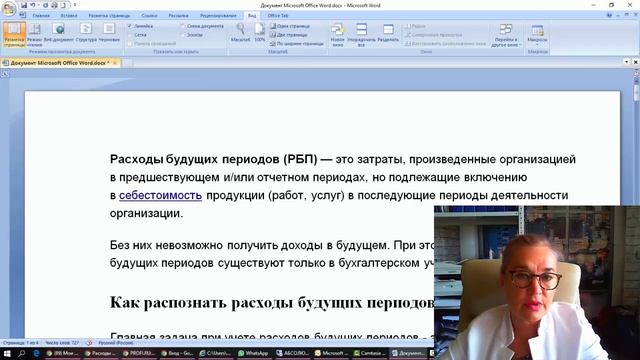Screen dimensions: 640x360
Task: Open Camtasia from taskbar
Action: coord(370,353)
